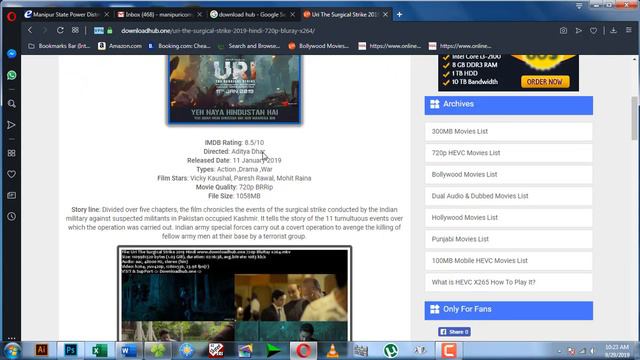Image resolution: width=640 pixels, height=360 pixels.
Task: Open Search and Browse bookmark
Action: (x=249, y=46)
